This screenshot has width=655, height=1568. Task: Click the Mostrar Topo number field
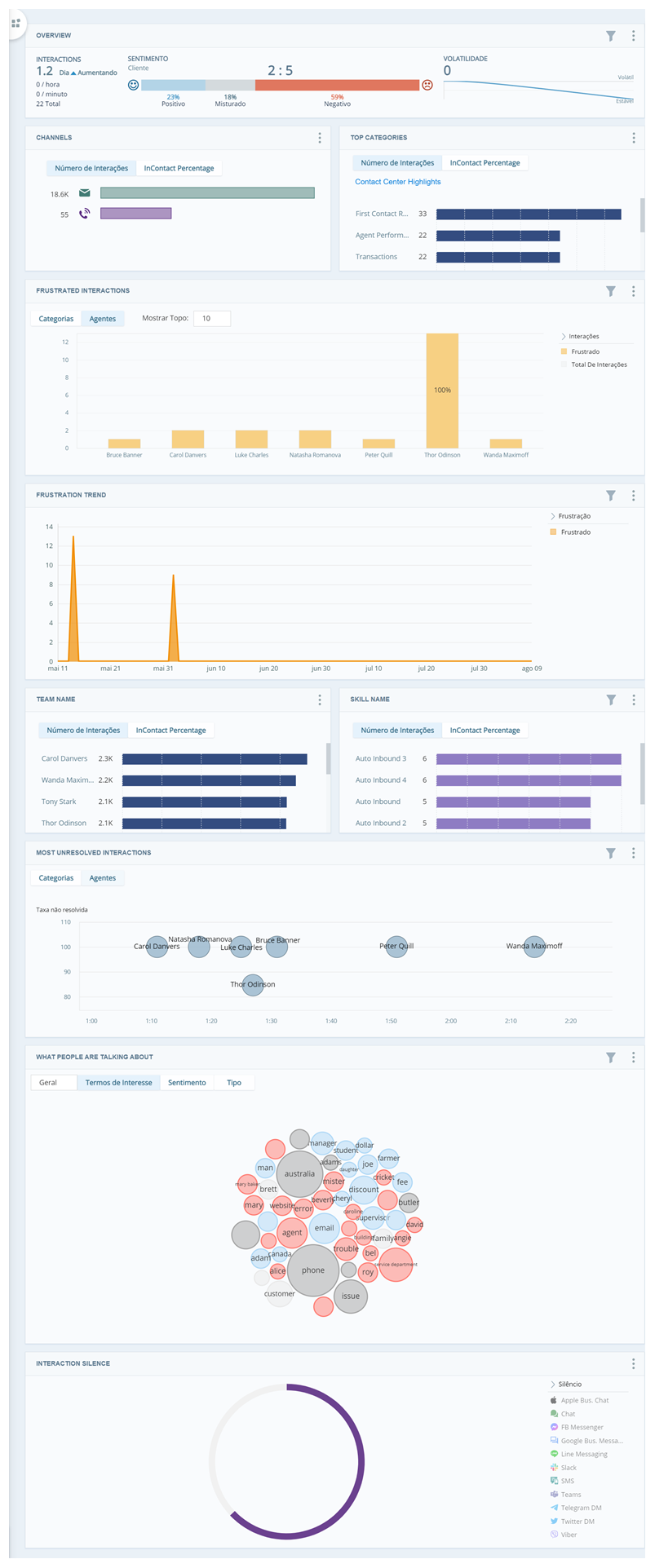(212, 319)
